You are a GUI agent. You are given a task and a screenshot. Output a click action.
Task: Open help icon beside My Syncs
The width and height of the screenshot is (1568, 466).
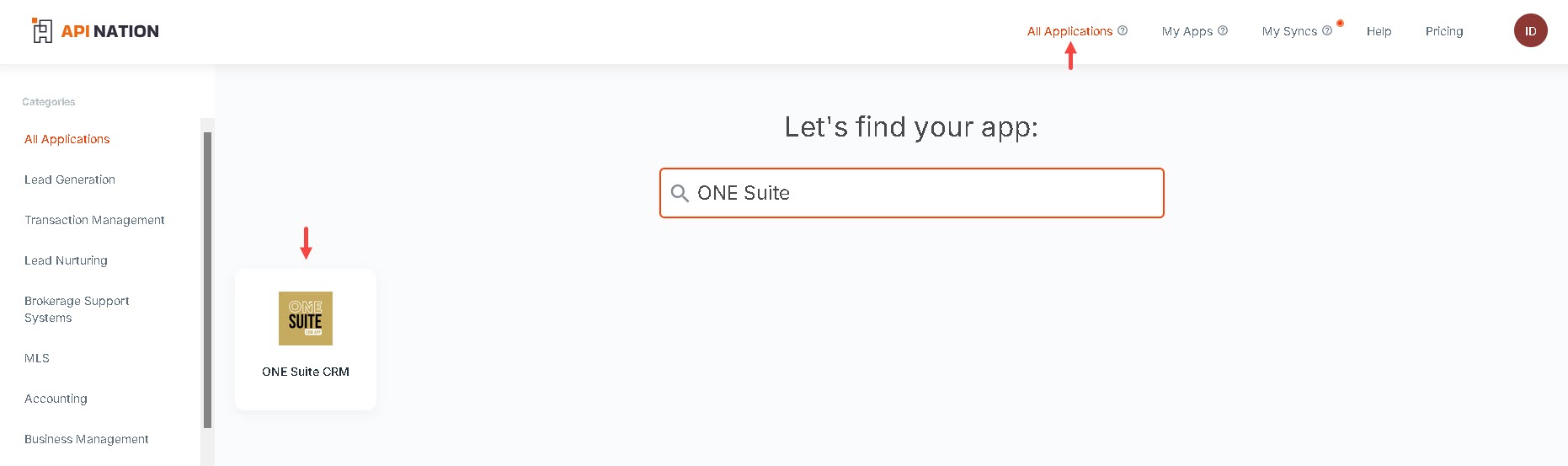[1327, 30]
